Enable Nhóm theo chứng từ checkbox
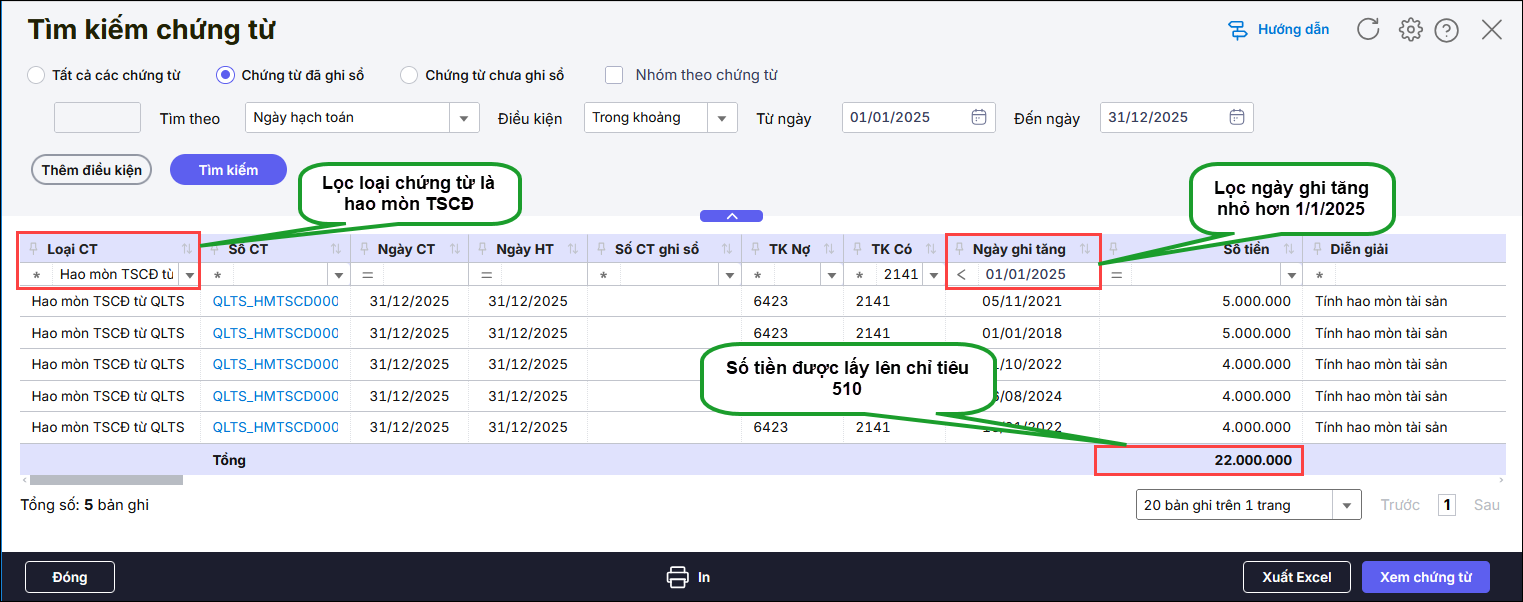 (614, 75)
